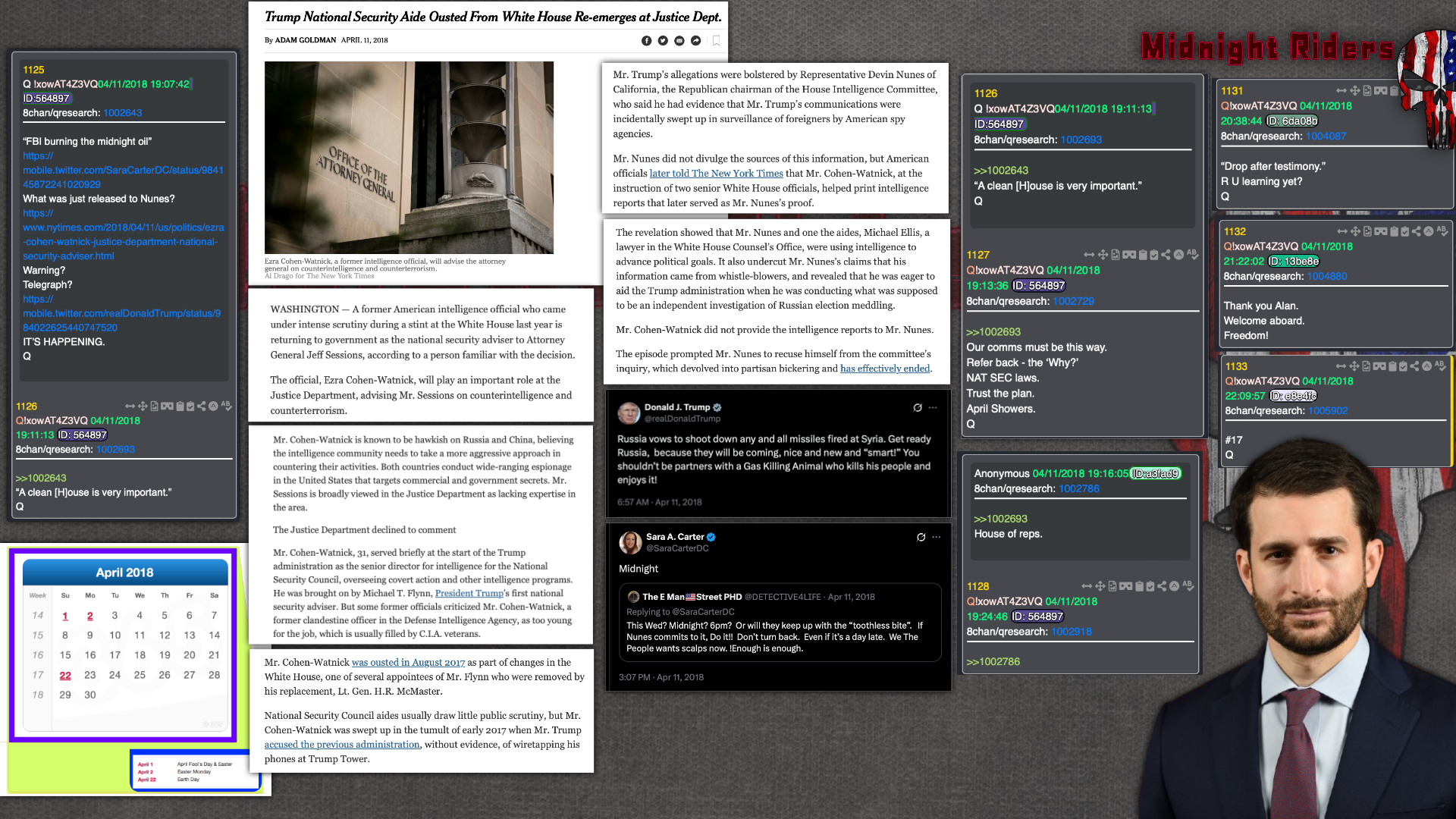Click the @realDonaldTrump handle
The height and width of the screenshot is (819, 1456).
[682, 419]
